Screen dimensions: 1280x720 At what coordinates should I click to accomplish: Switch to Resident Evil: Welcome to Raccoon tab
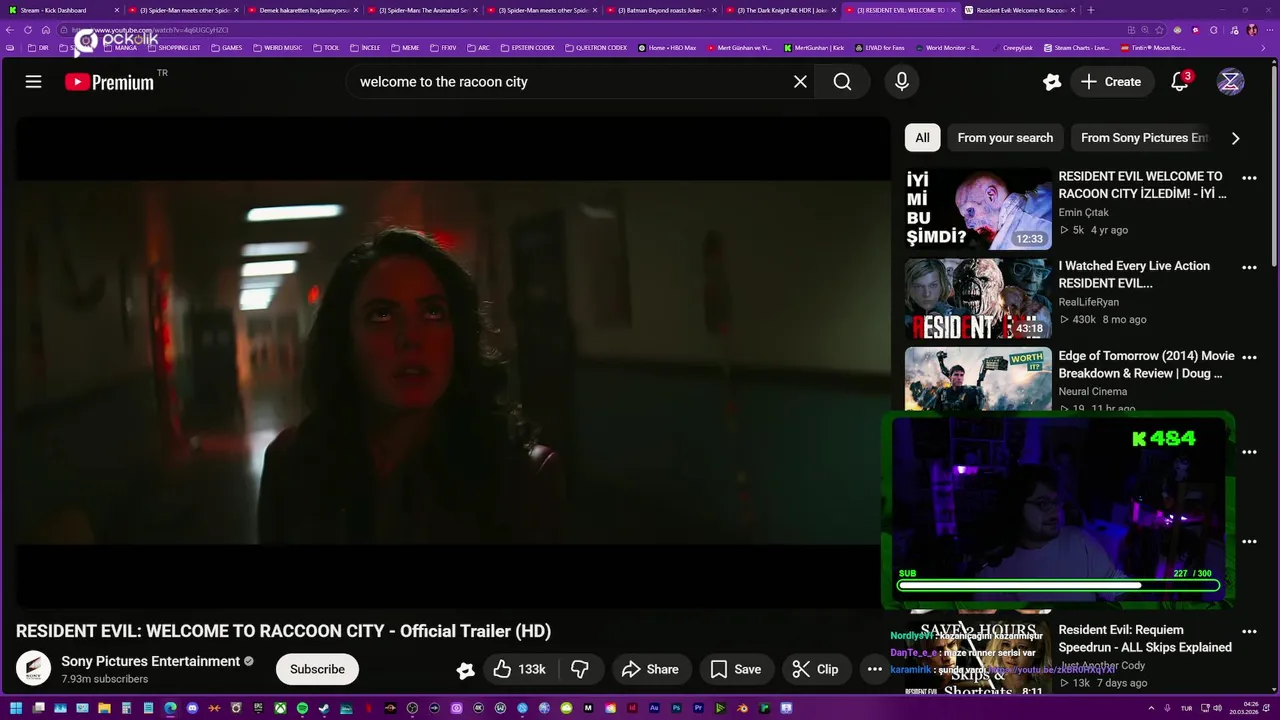tap(1020, 10)
